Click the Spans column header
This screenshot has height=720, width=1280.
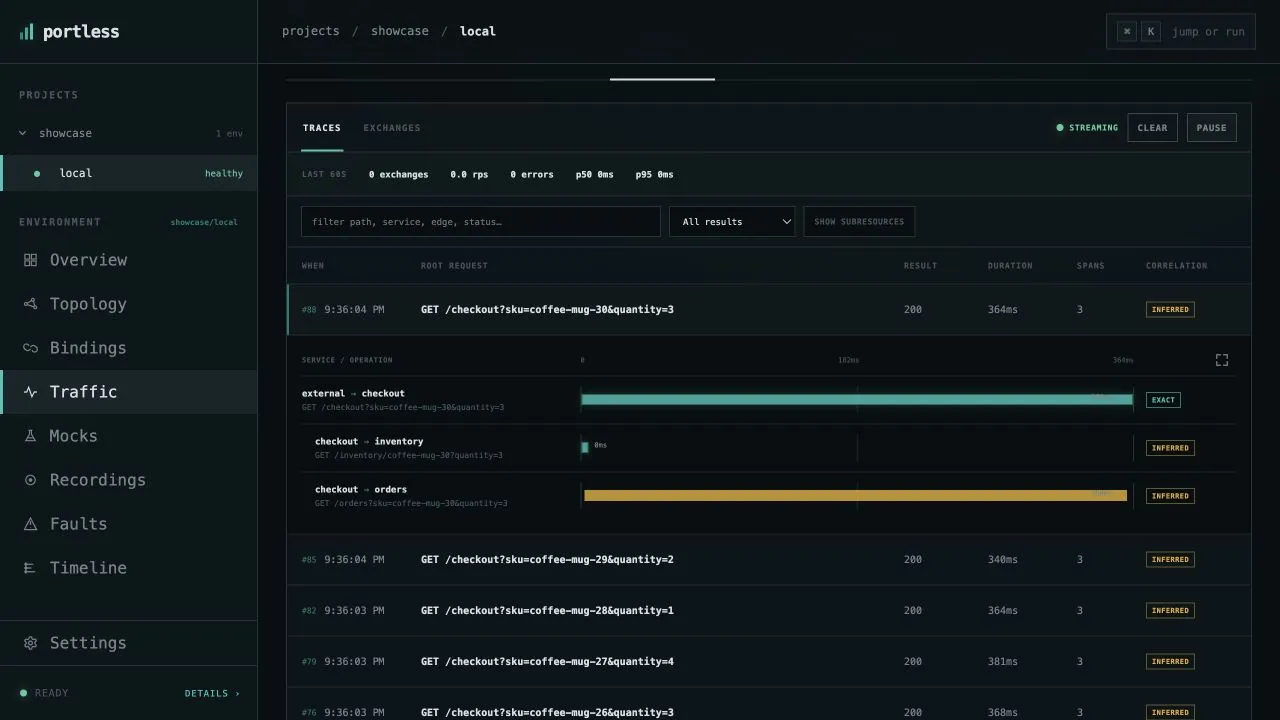pos(1091,266)
